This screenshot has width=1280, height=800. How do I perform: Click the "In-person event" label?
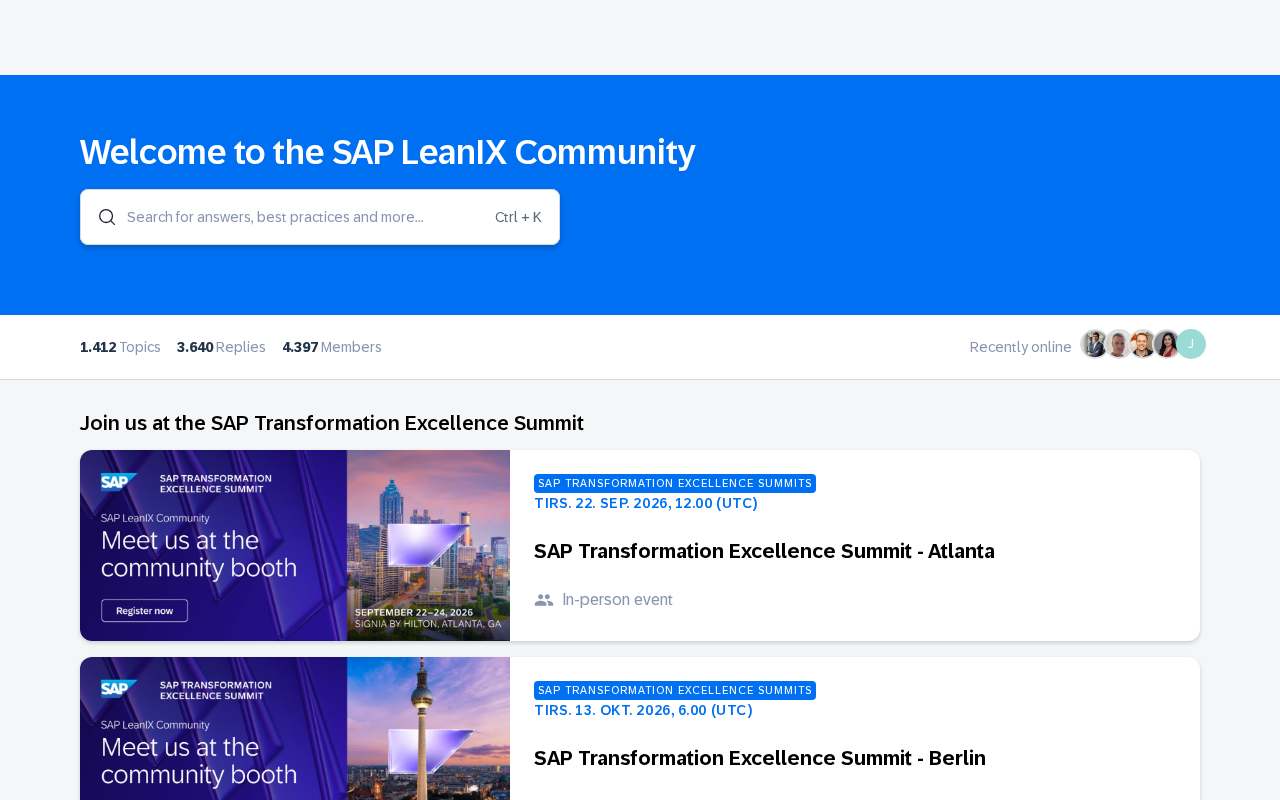point(617,600)
